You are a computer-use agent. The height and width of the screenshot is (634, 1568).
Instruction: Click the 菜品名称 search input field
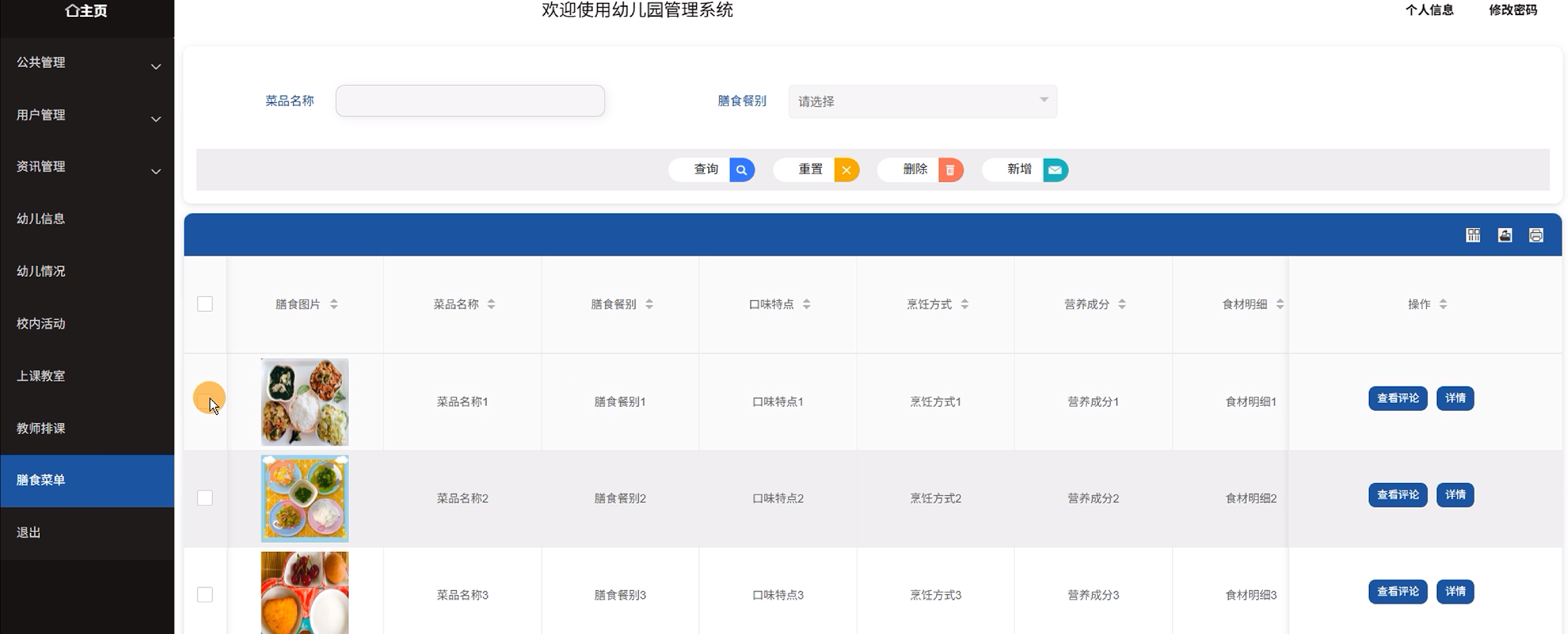click(x=470, y=101)
